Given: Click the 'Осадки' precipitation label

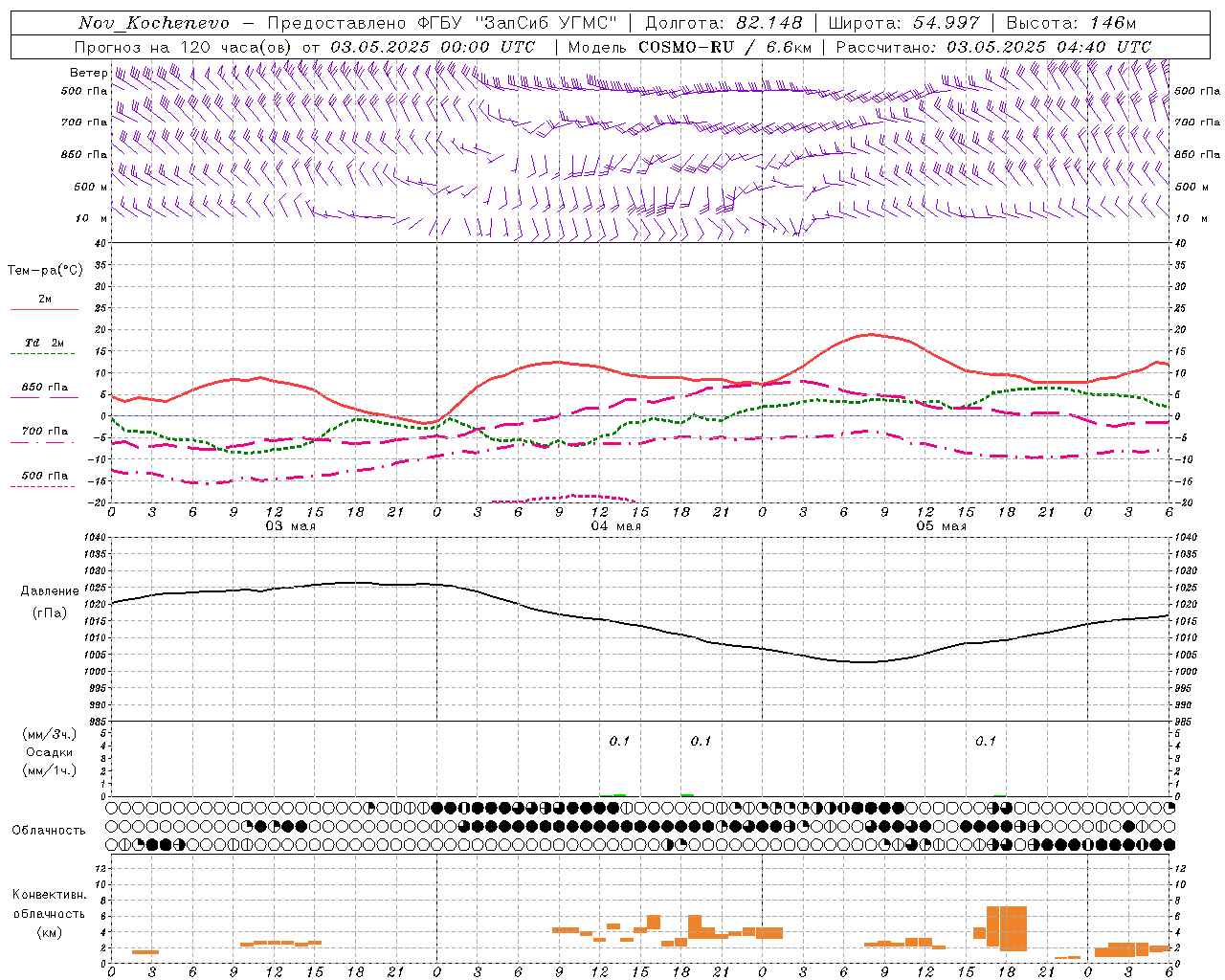Looking at the screenshot, I should pos(49,752).
